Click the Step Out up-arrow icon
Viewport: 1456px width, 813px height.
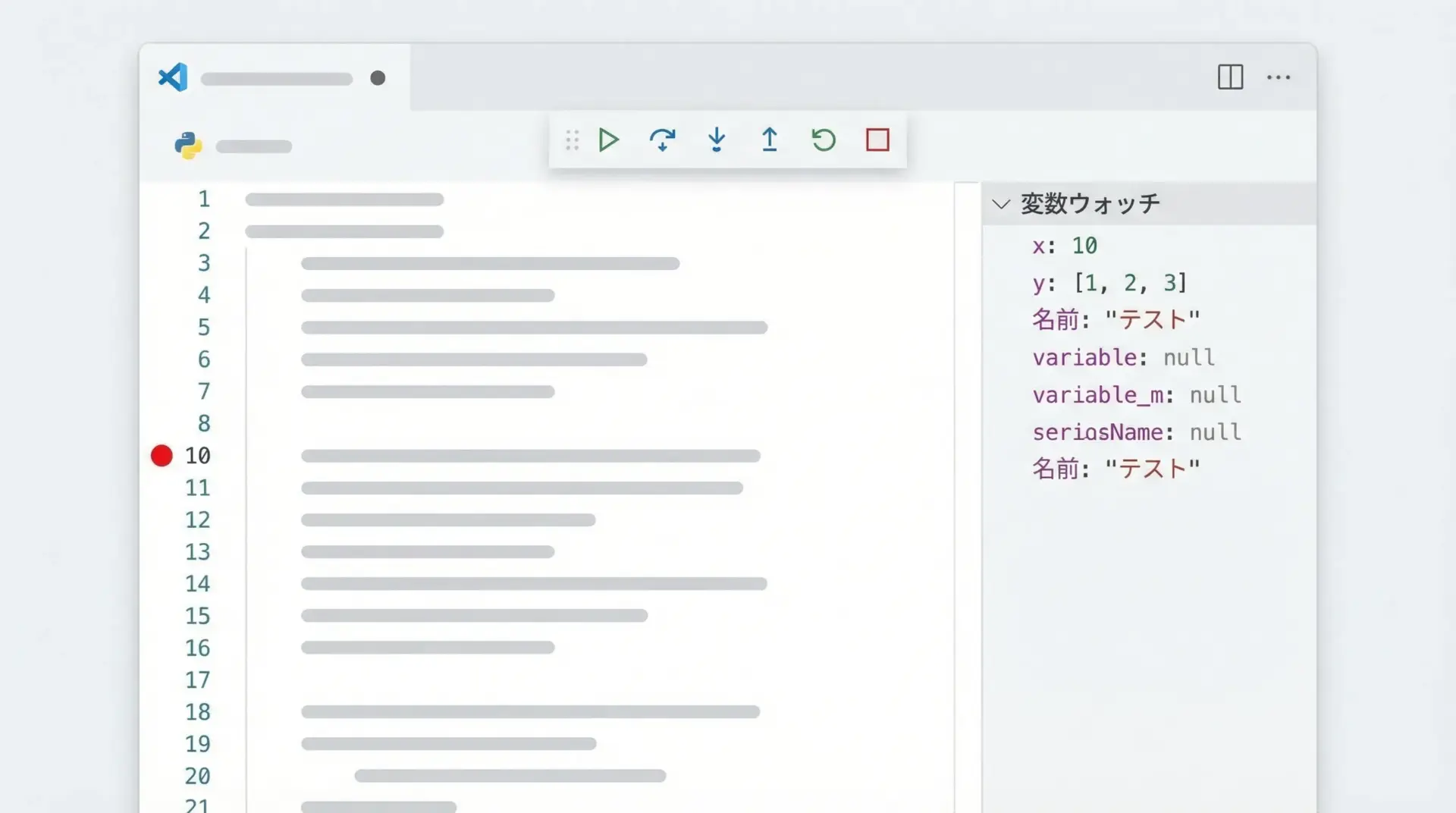click(x=769, y=140)
